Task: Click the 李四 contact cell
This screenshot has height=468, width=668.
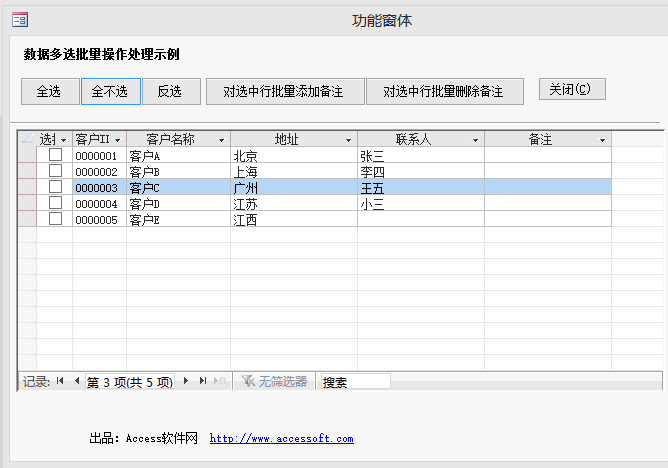Action: point(421,171)
